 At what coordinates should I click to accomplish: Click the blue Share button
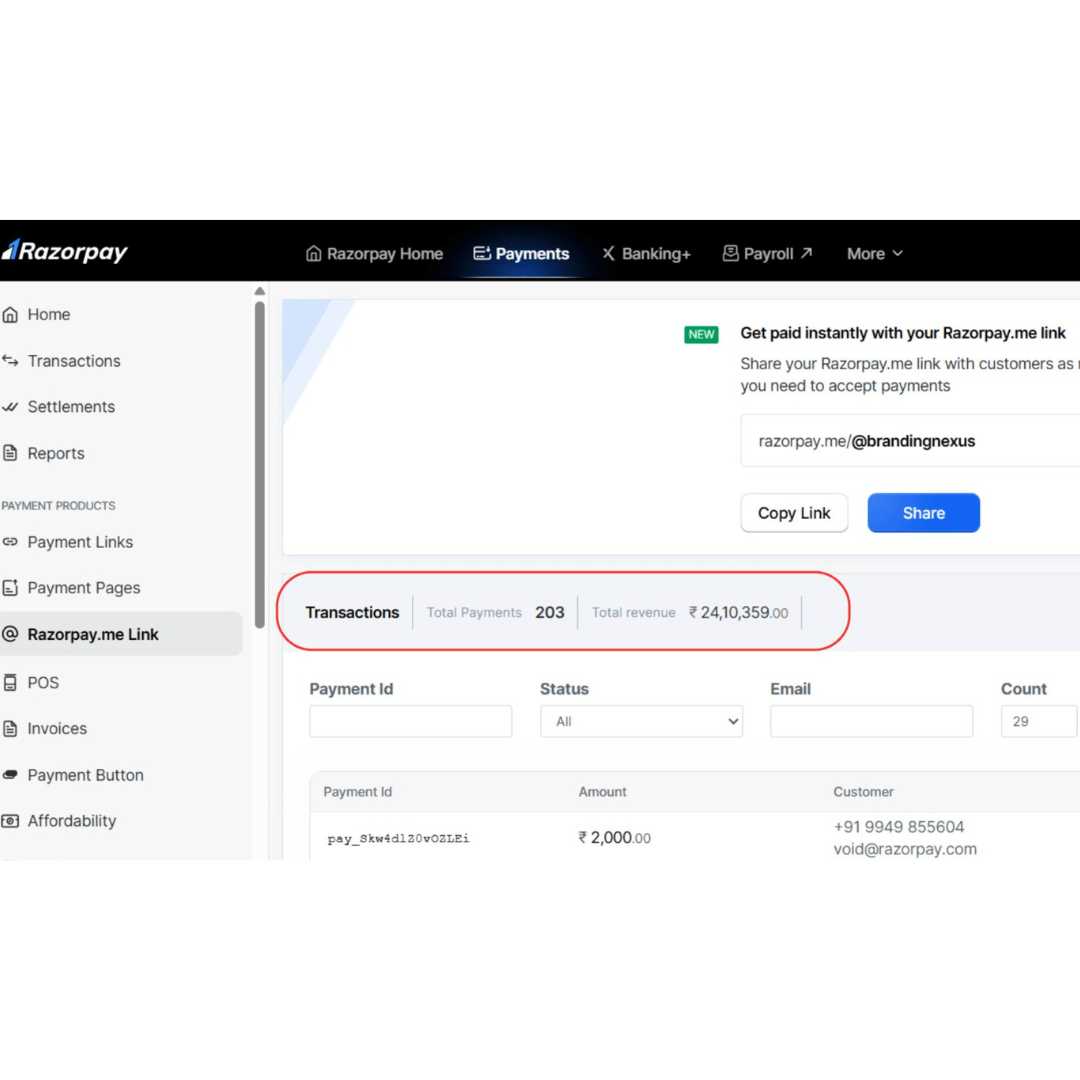(x=924, y=513)
